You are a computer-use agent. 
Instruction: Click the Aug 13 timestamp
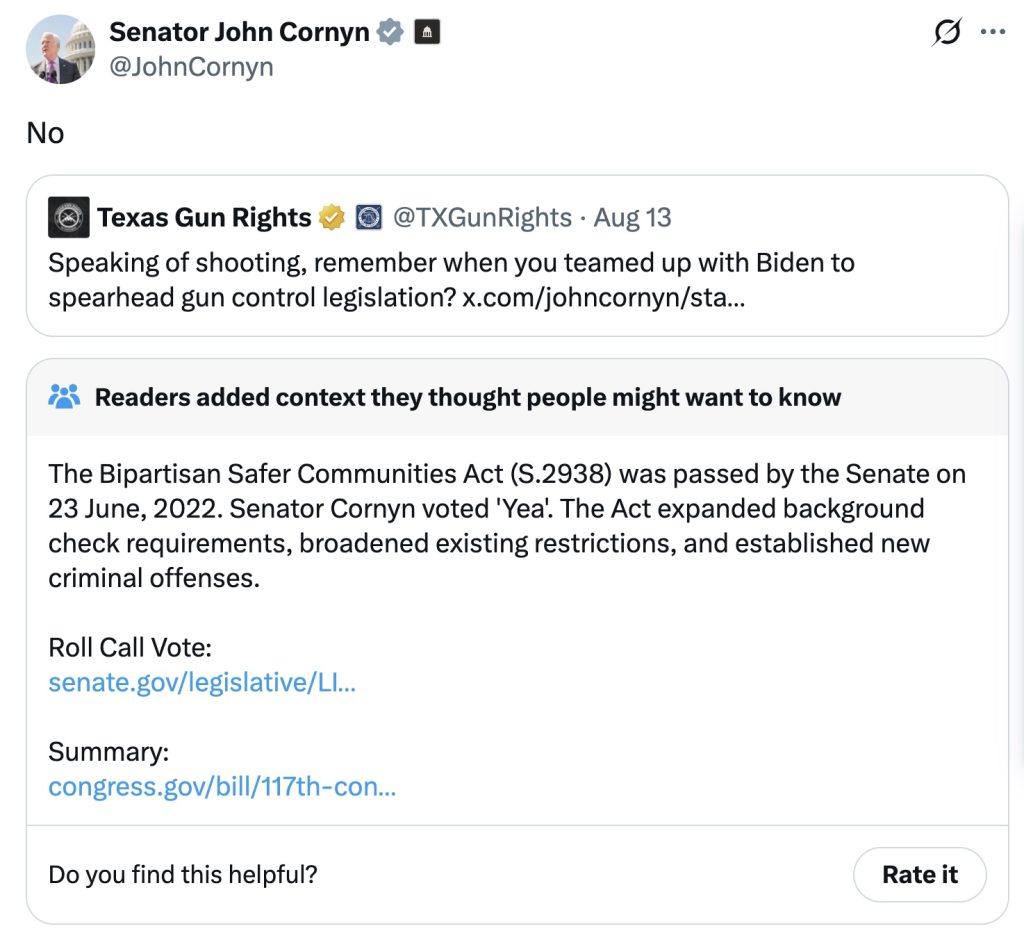coord(632,216)
